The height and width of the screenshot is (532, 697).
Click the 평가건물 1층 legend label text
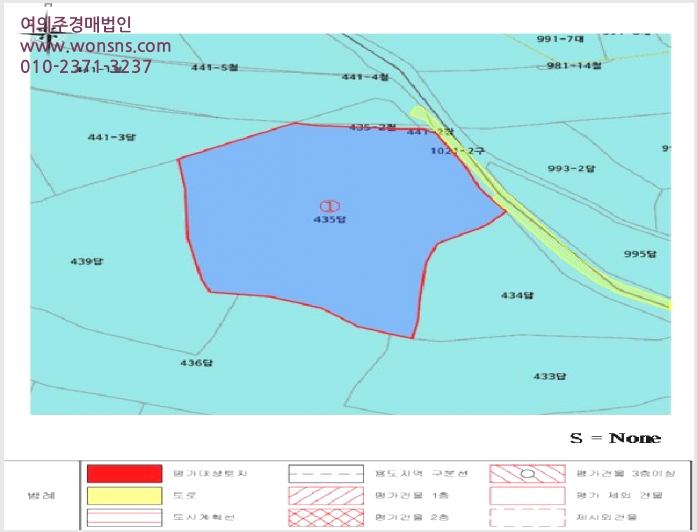412,496
